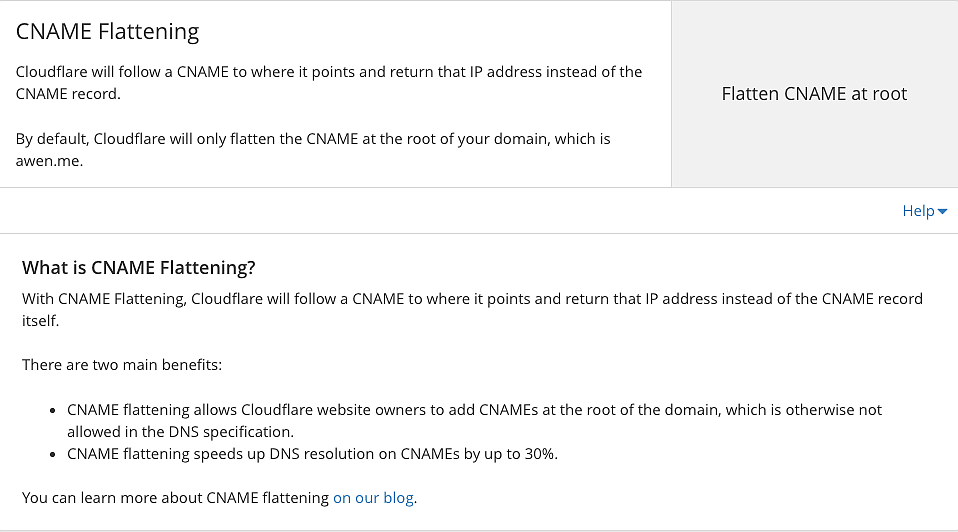
Task: Click "There are two main benefits:" line
Action: (122, 365)
